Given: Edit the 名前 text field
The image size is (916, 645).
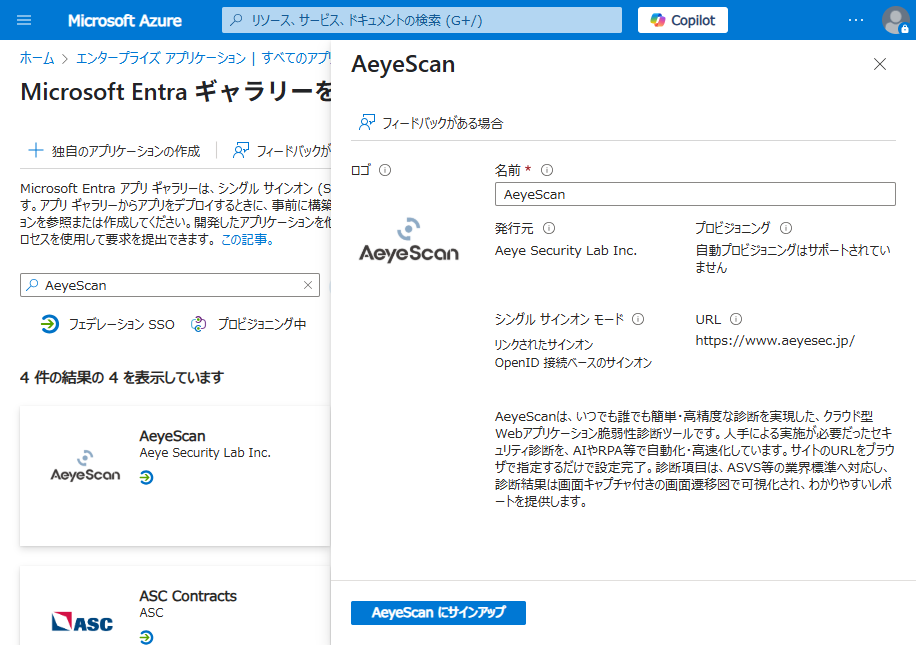Looking at the screenshot, I should [x=695, y=194].
